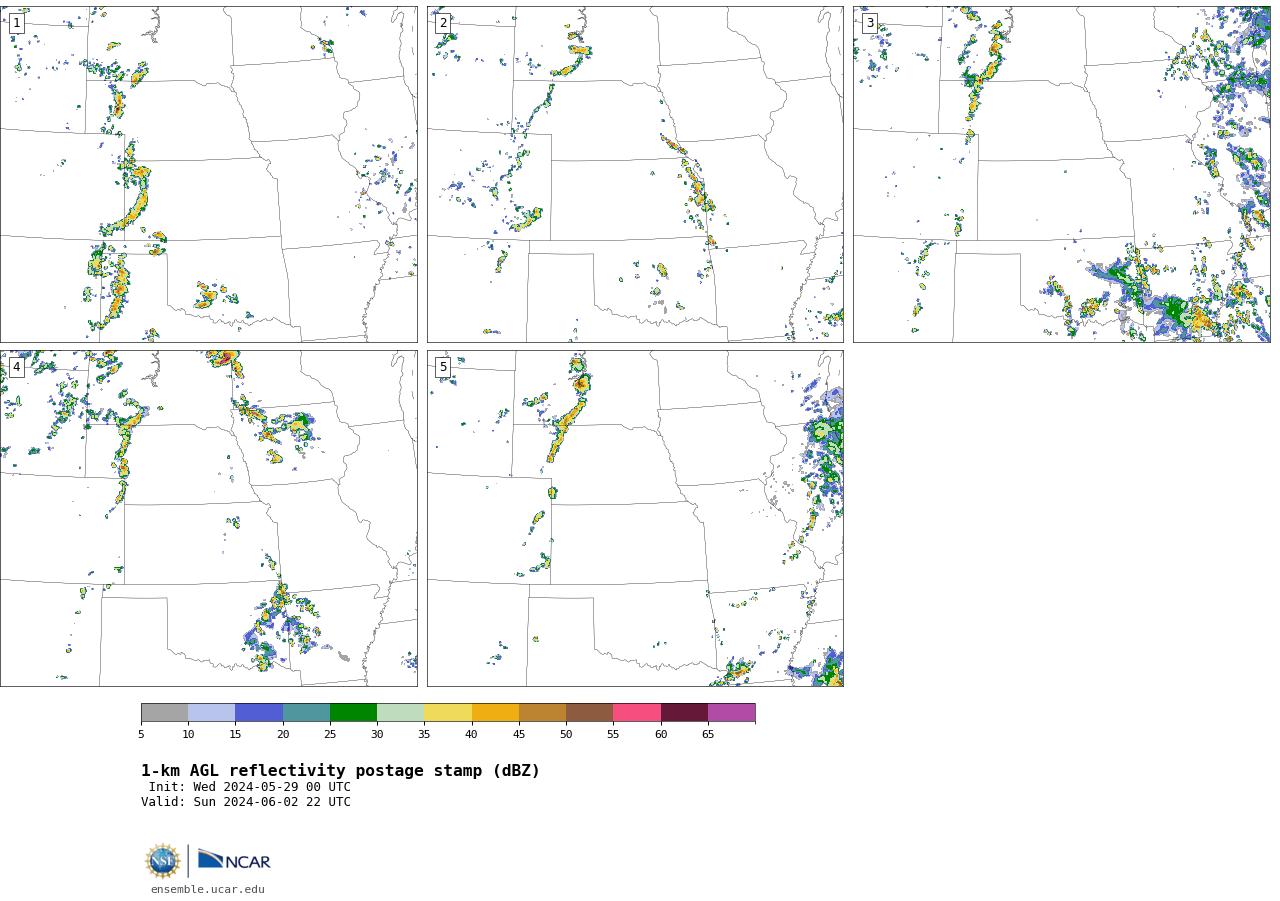Open ensemble member 2 reflectivity map
Screen dimensions: 1280x901
point(635,174)
